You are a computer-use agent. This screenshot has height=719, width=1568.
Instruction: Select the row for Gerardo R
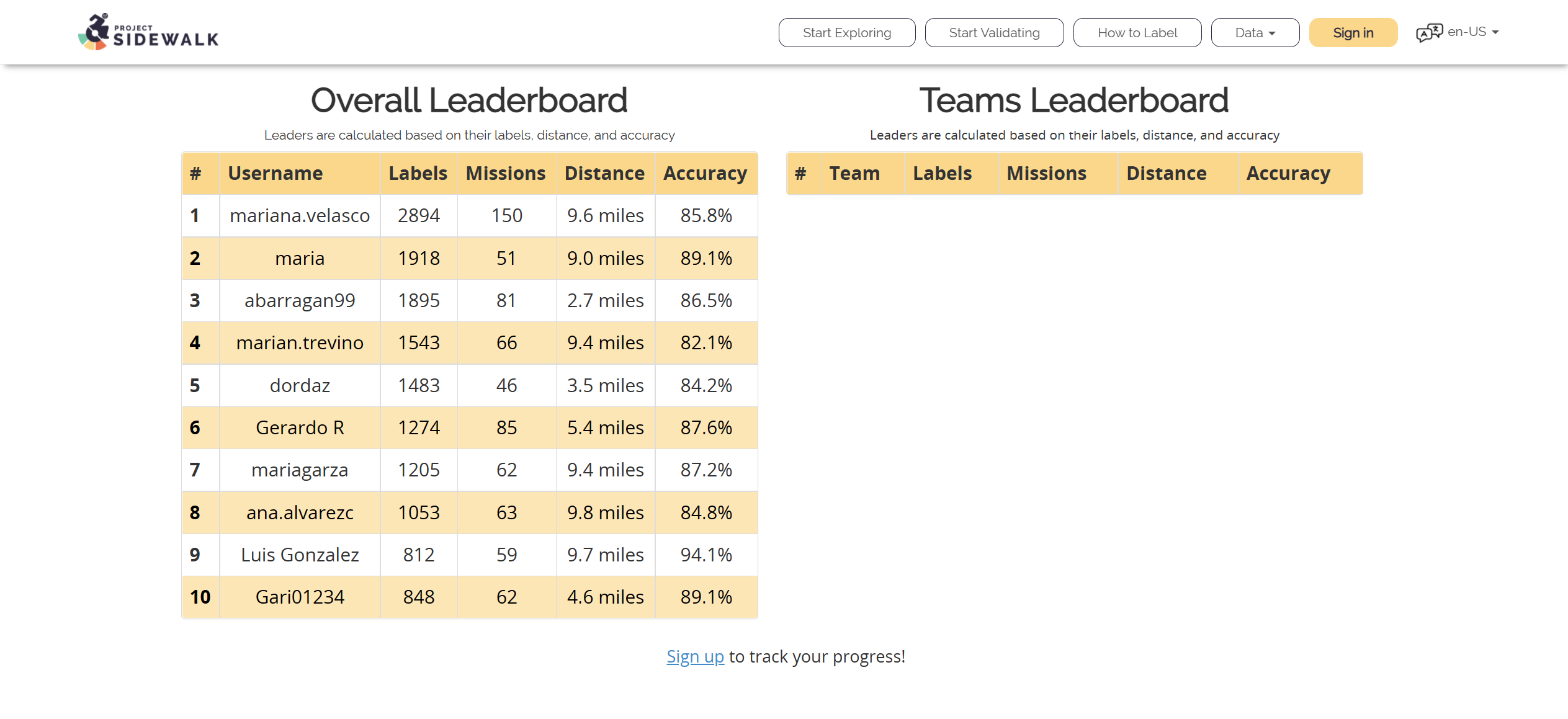click(x=299, y=427)
